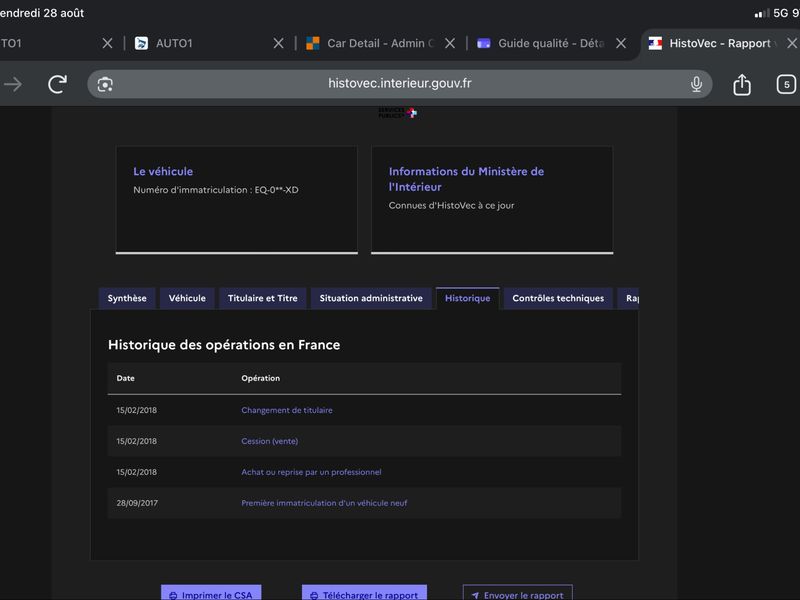Viewport: 800px width, 600px height.
Task: Switch to the Car Detail - Admin browser tab
Action: [x=381, y=43]
